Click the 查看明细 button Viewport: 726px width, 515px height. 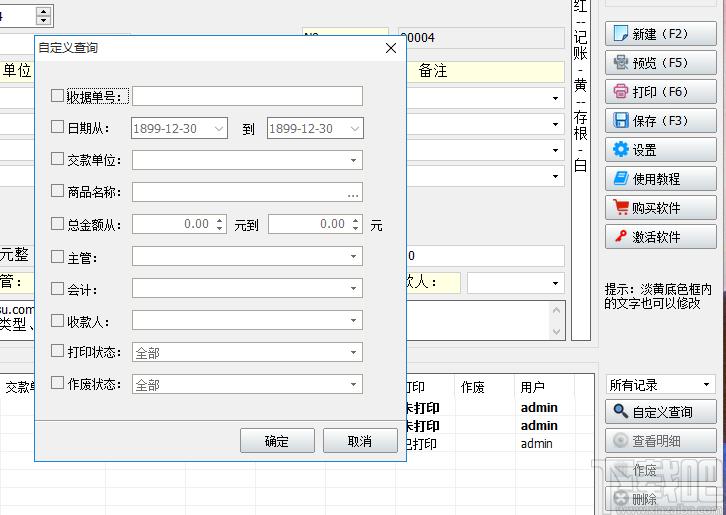pos(661,440)
